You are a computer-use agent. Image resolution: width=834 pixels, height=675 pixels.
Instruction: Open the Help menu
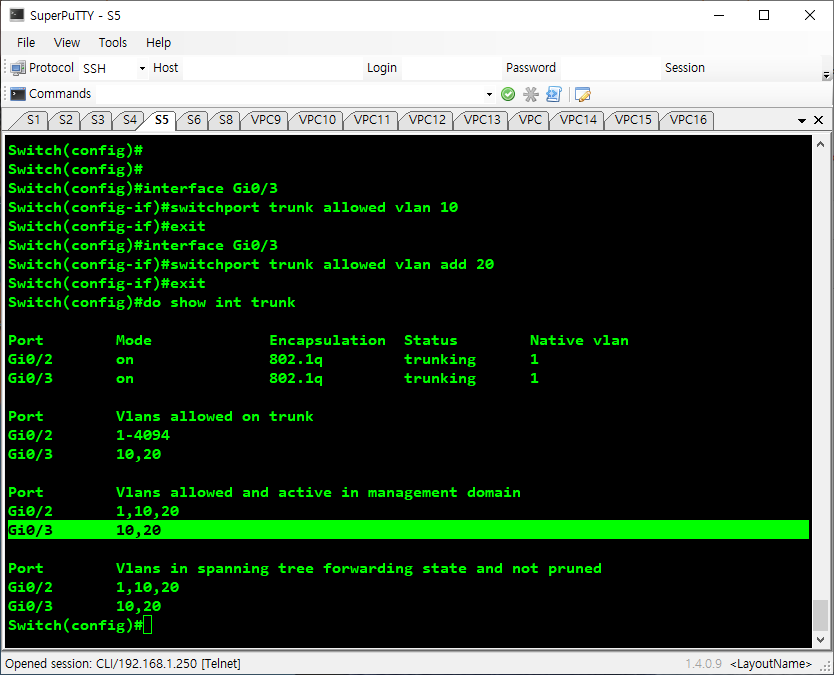[x=159, y=43]
